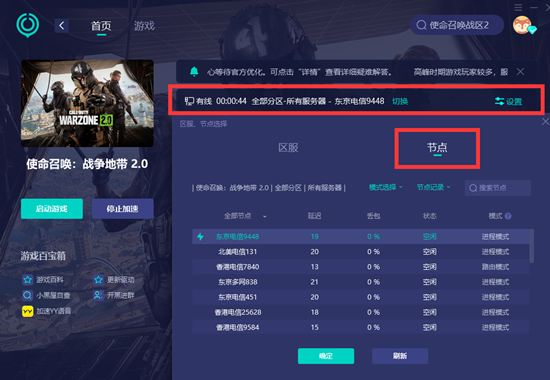This screenshot has width=550, height=380.
Task: Click latency value 13
Action: (x=315, y=267)
